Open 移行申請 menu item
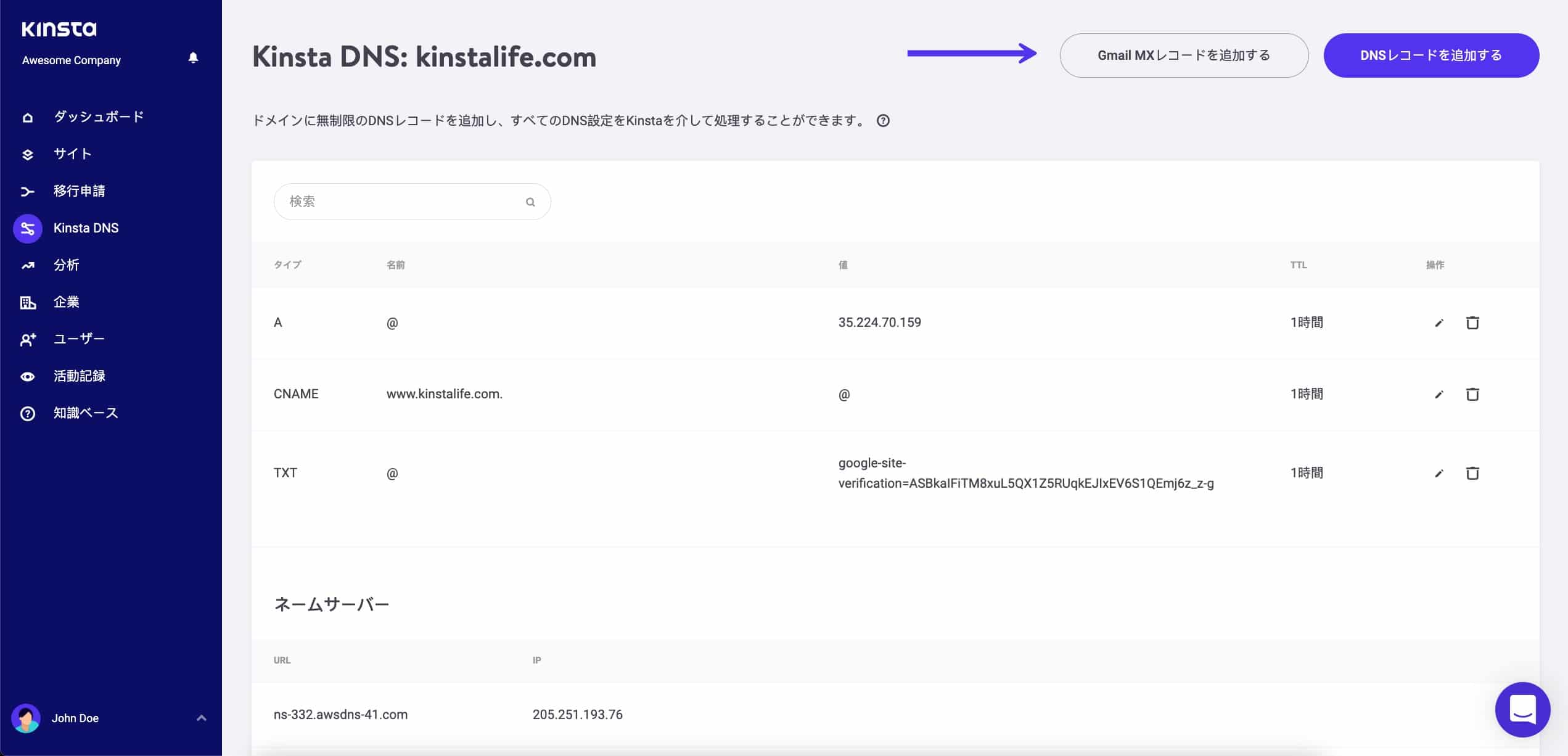The width and height of the screenshot is (1568, 756). coord(80,191)
